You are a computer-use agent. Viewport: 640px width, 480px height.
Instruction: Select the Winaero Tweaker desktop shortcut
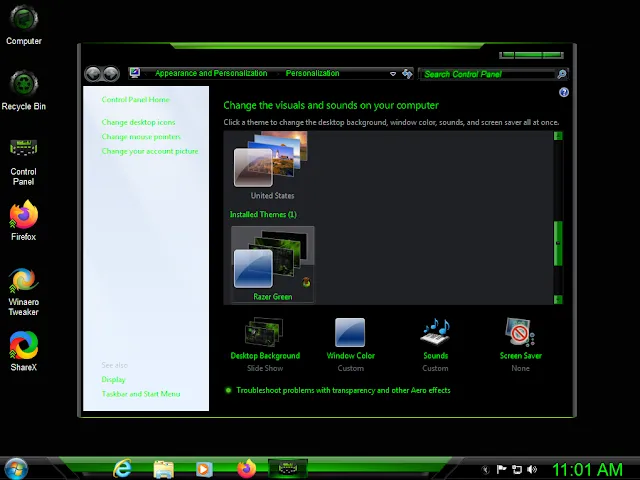coord(24,291)
